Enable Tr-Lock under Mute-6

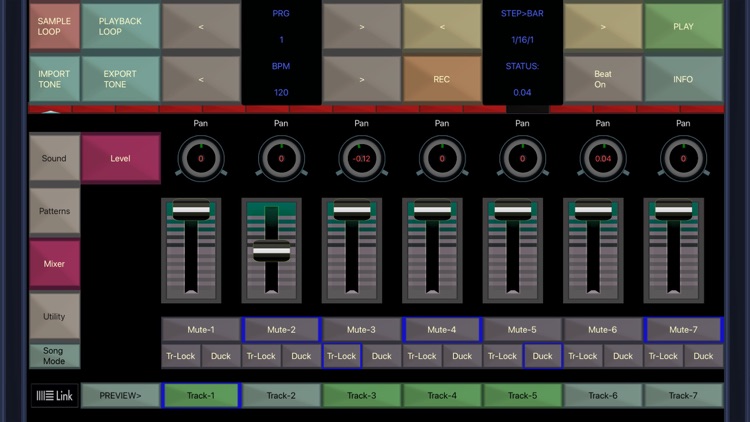[583, 356]
